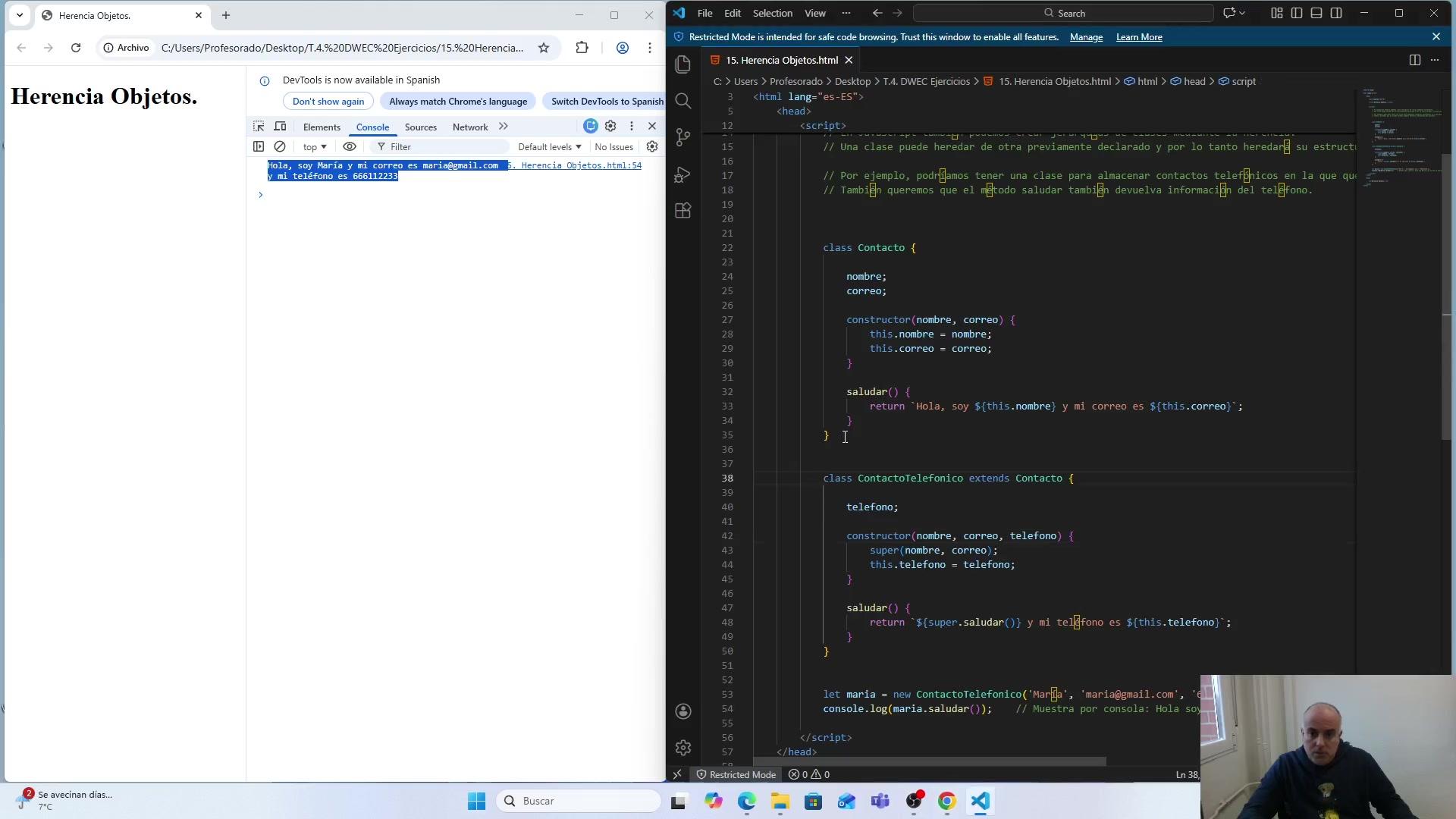
Task: Toggle the console sidebar in DevTools
Action: pyautogui.click(x=259, y=146)
